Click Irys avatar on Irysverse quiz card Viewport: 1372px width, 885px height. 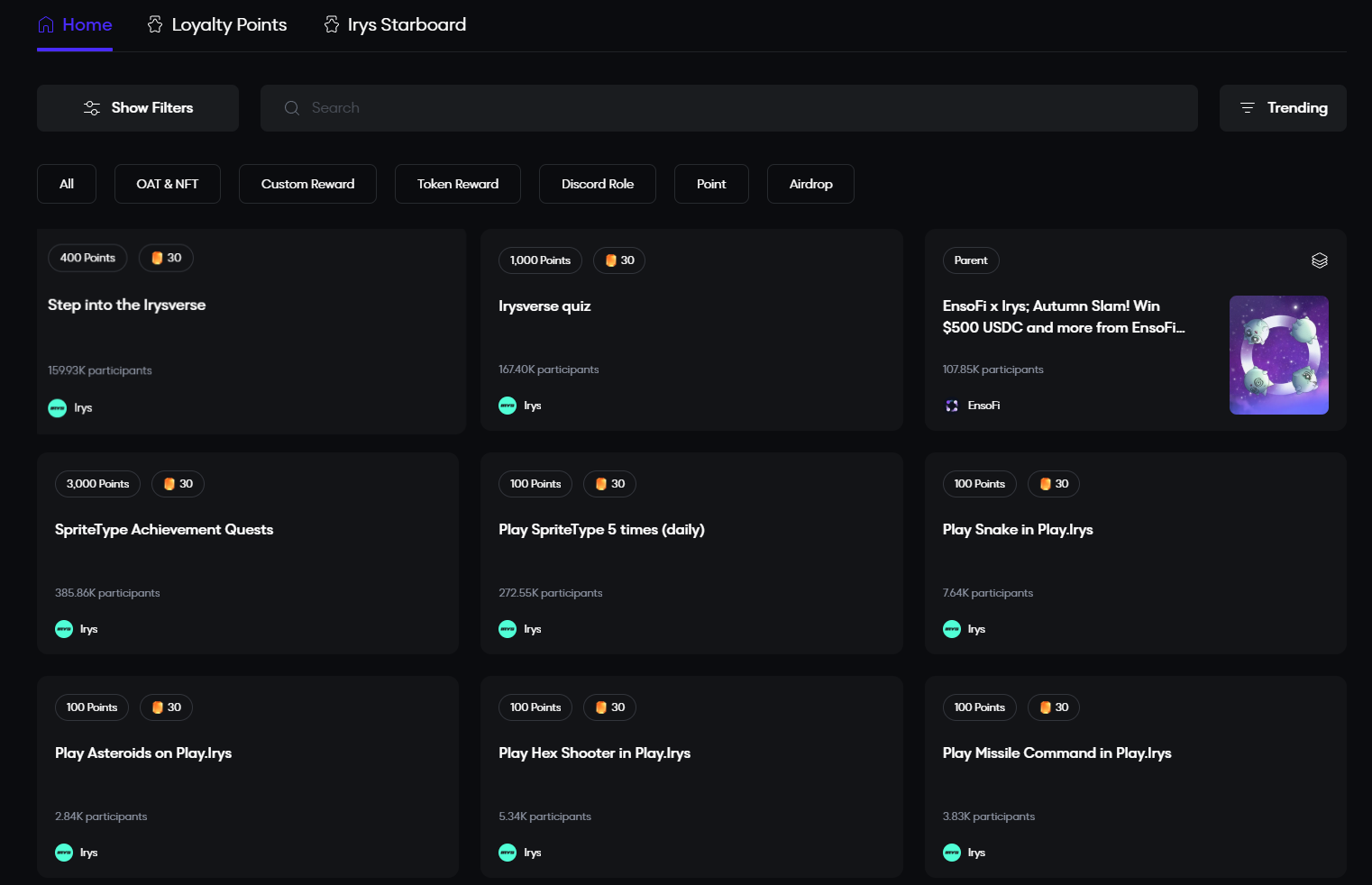click(508, 406)
